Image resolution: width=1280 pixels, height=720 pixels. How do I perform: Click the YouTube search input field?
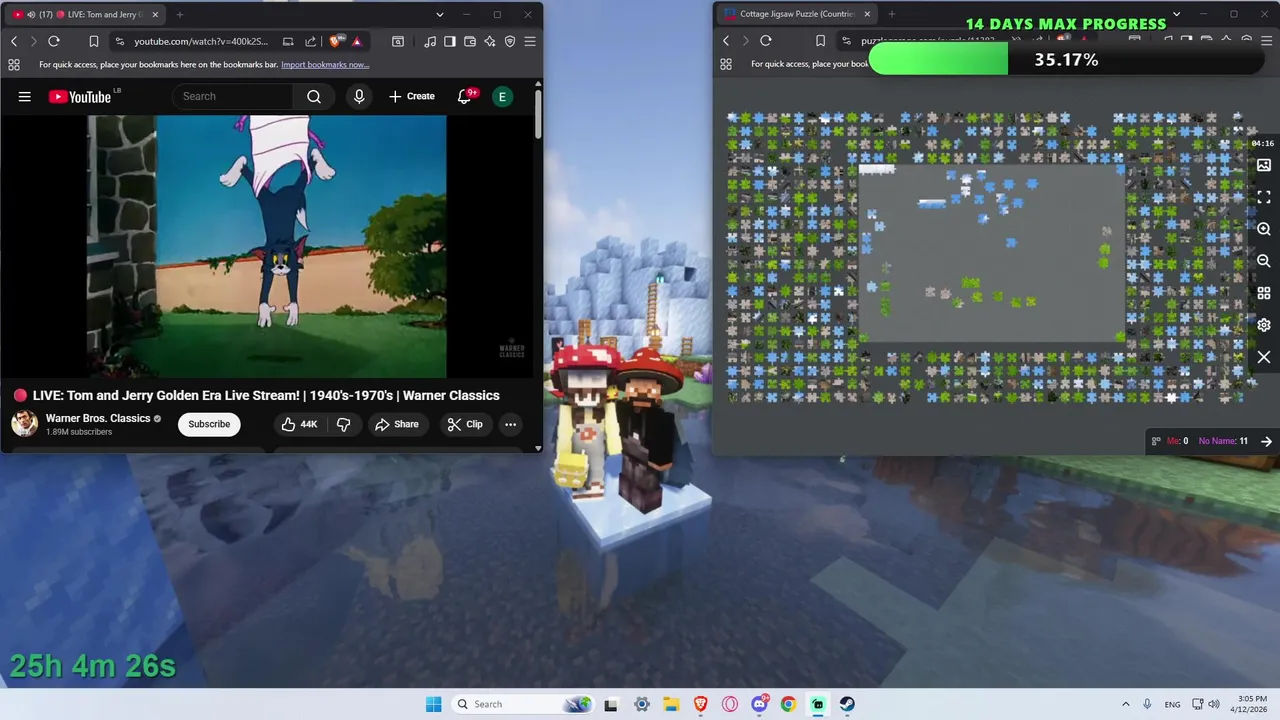pos(233,96)
